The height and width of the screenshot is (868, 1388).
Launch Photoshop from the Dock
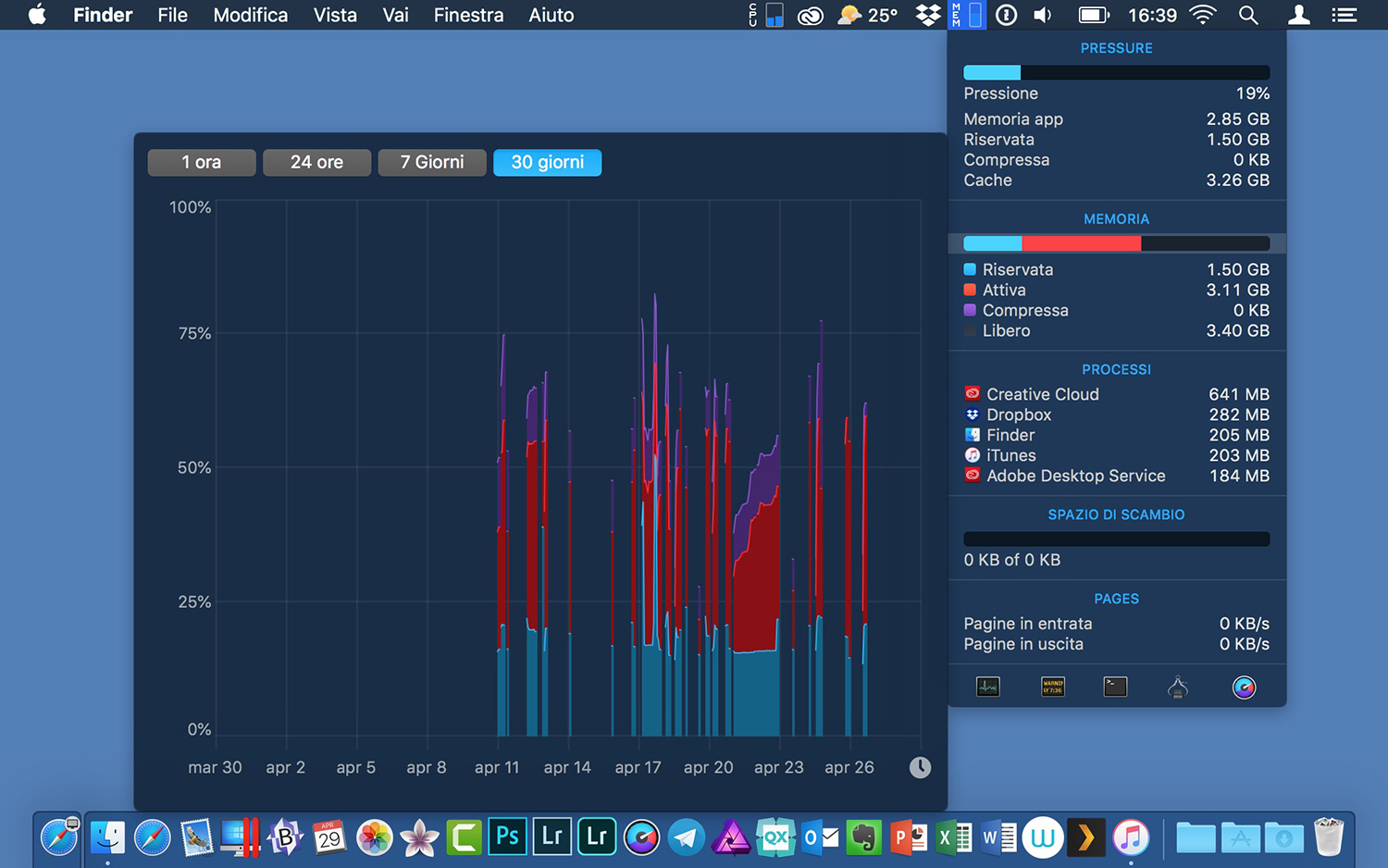click(x=508, y=837)
